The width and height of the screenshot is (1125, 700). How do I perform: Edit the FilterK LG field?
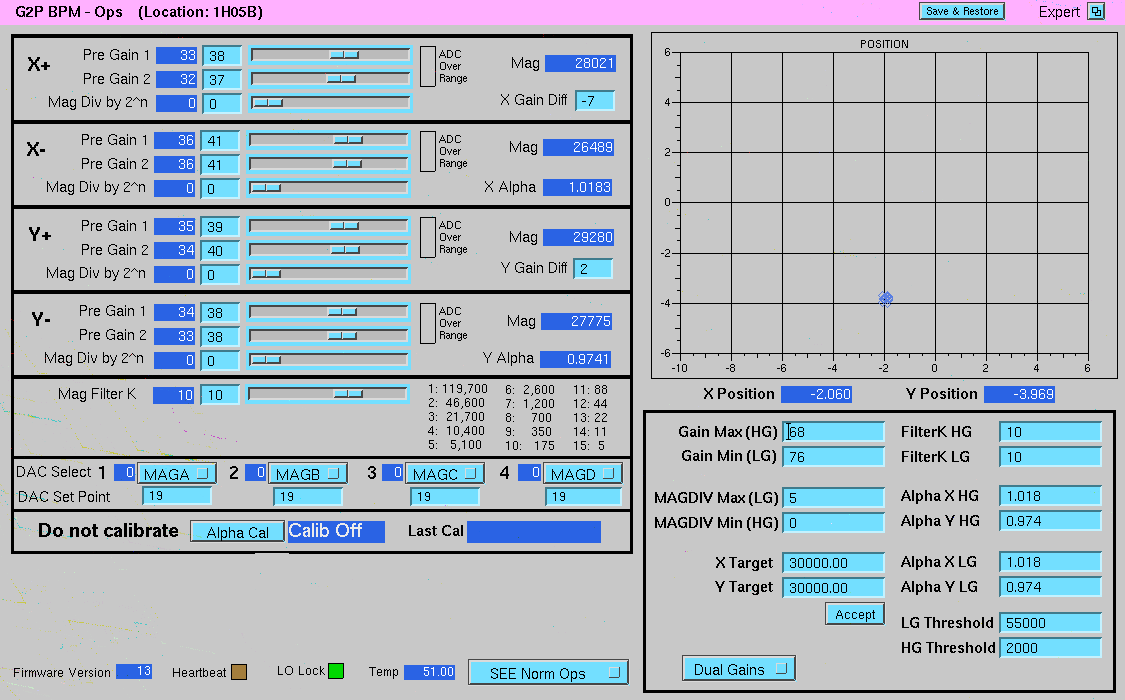[1050, 457]
